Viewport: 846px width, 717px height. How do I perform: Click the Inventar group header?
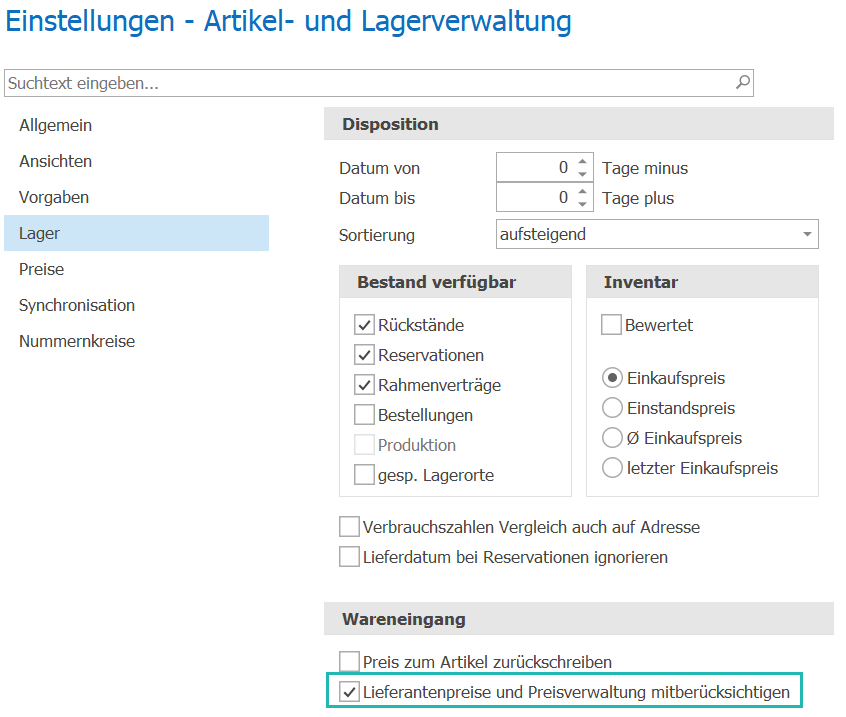tap(702, 282)
